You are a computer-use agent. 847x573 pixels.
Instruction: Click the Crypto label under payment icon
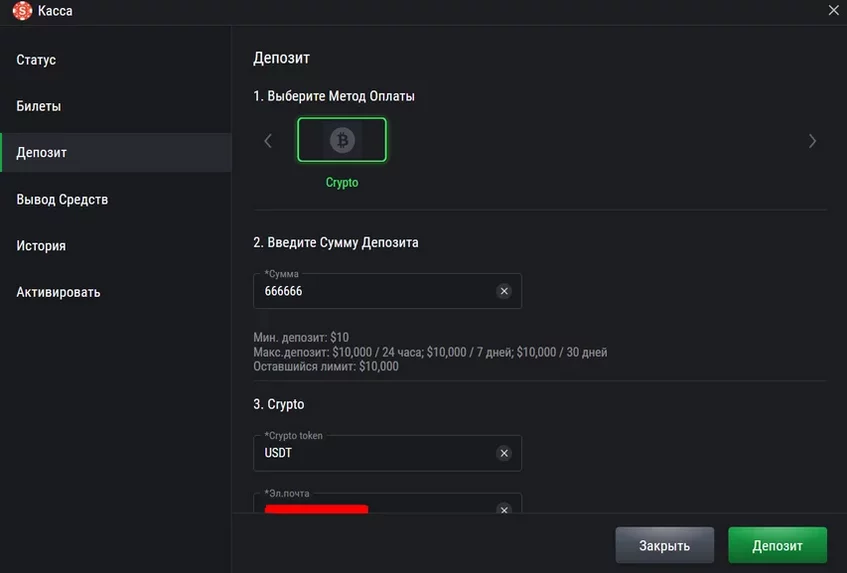point(342,183)
